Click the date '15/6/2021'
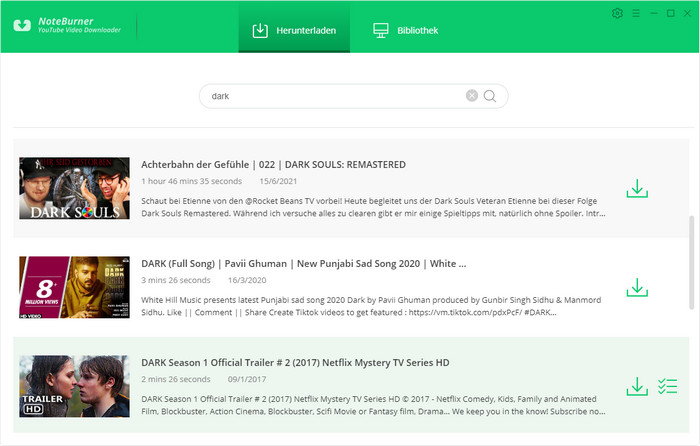Image resolution: width=700 pixels, height=446 pixels. coord(278,181)
